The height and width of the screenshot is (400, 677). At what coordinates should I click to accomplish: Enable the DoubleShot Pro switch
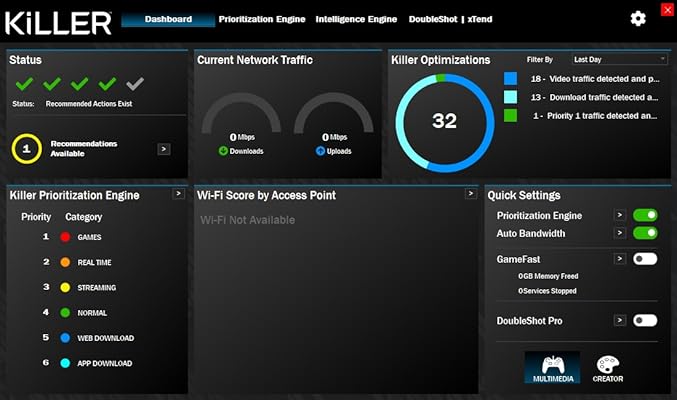coord(645,320)
